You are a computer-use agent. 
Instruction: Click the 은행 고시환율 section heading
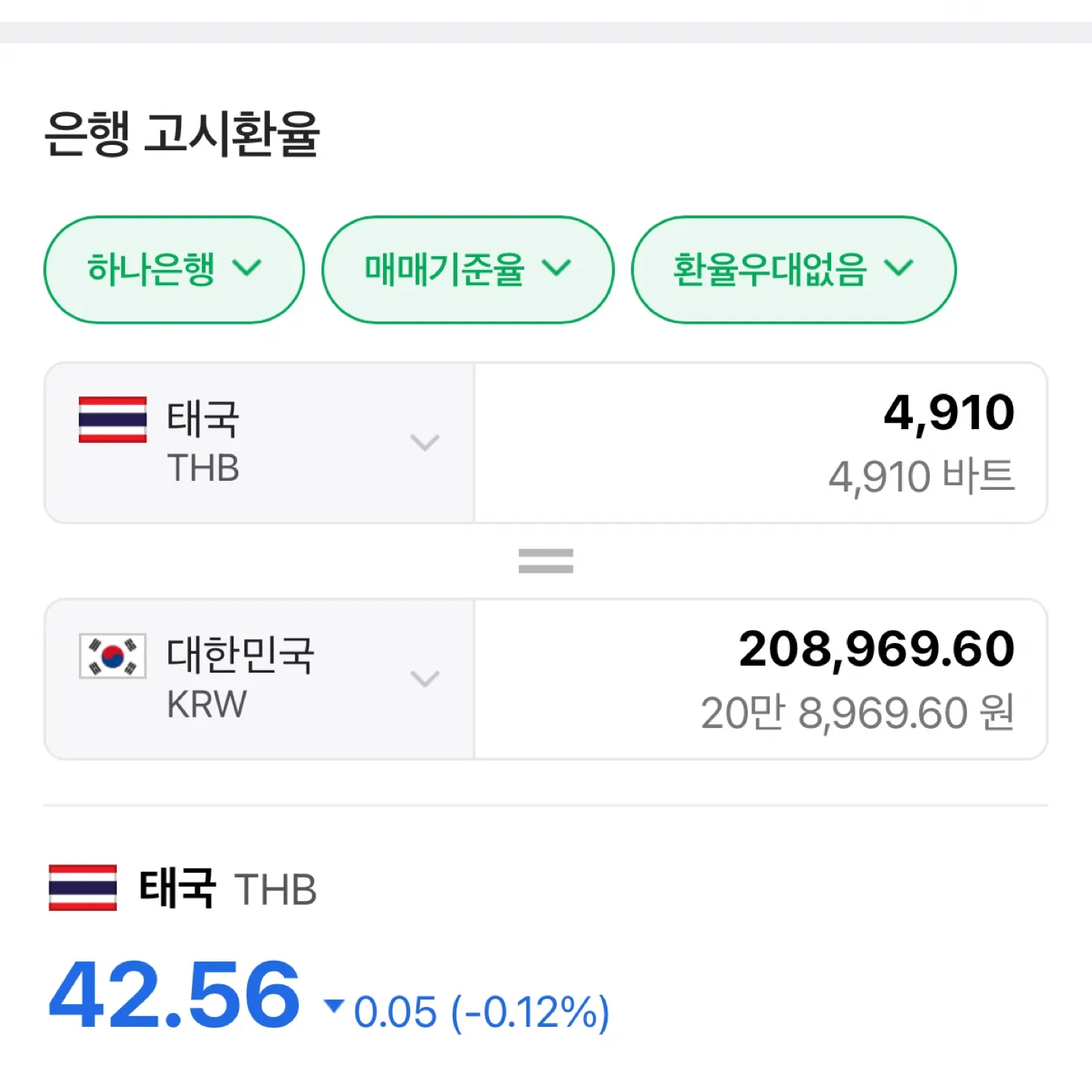[x=182, y=134]
